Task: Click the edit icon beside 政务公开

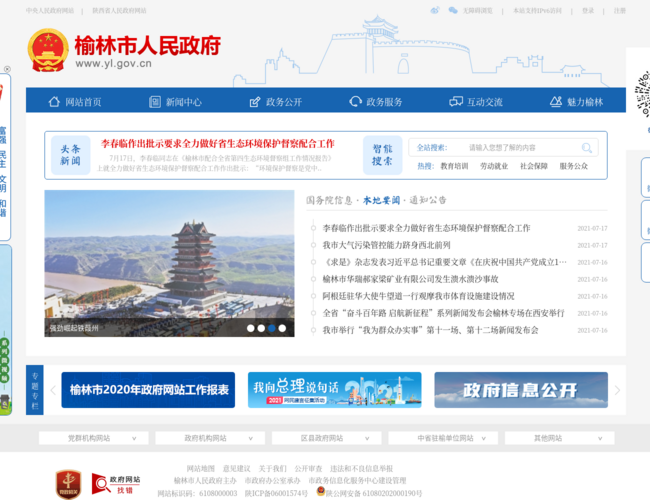Action: [x=255, y=102]
